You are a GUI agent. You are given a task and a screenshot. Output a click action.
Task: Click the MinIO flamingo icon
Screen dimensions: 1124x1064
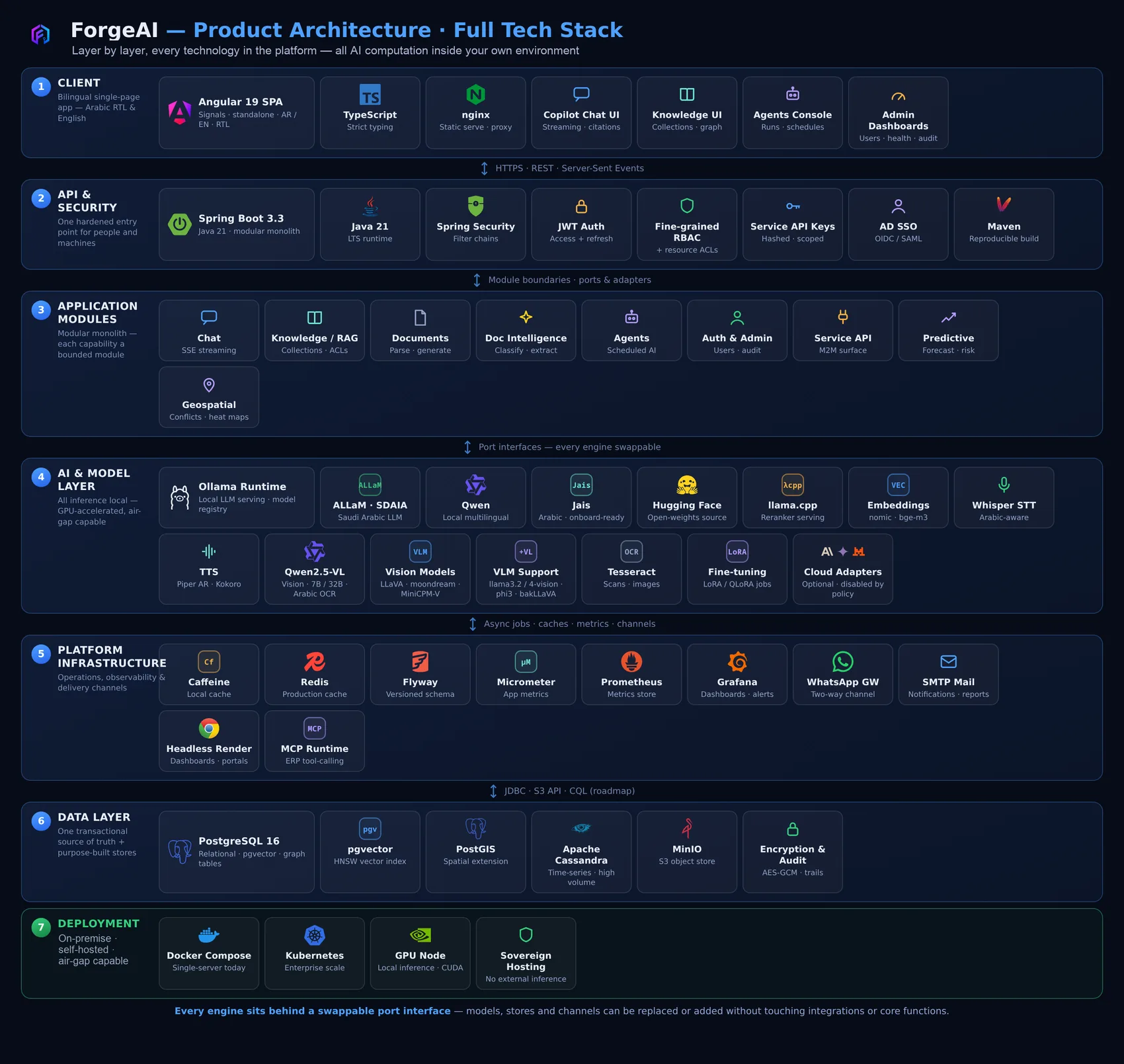click(687, 829)
